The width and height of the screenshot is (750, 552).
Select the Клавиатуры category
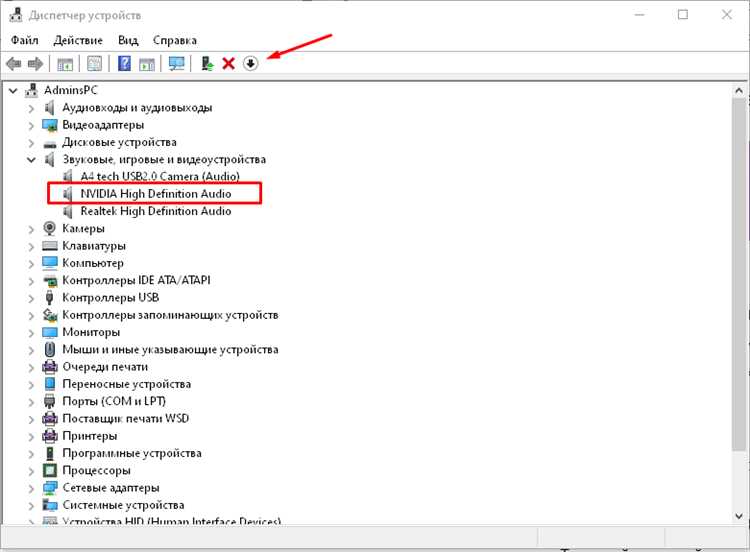tap(93, 245)
